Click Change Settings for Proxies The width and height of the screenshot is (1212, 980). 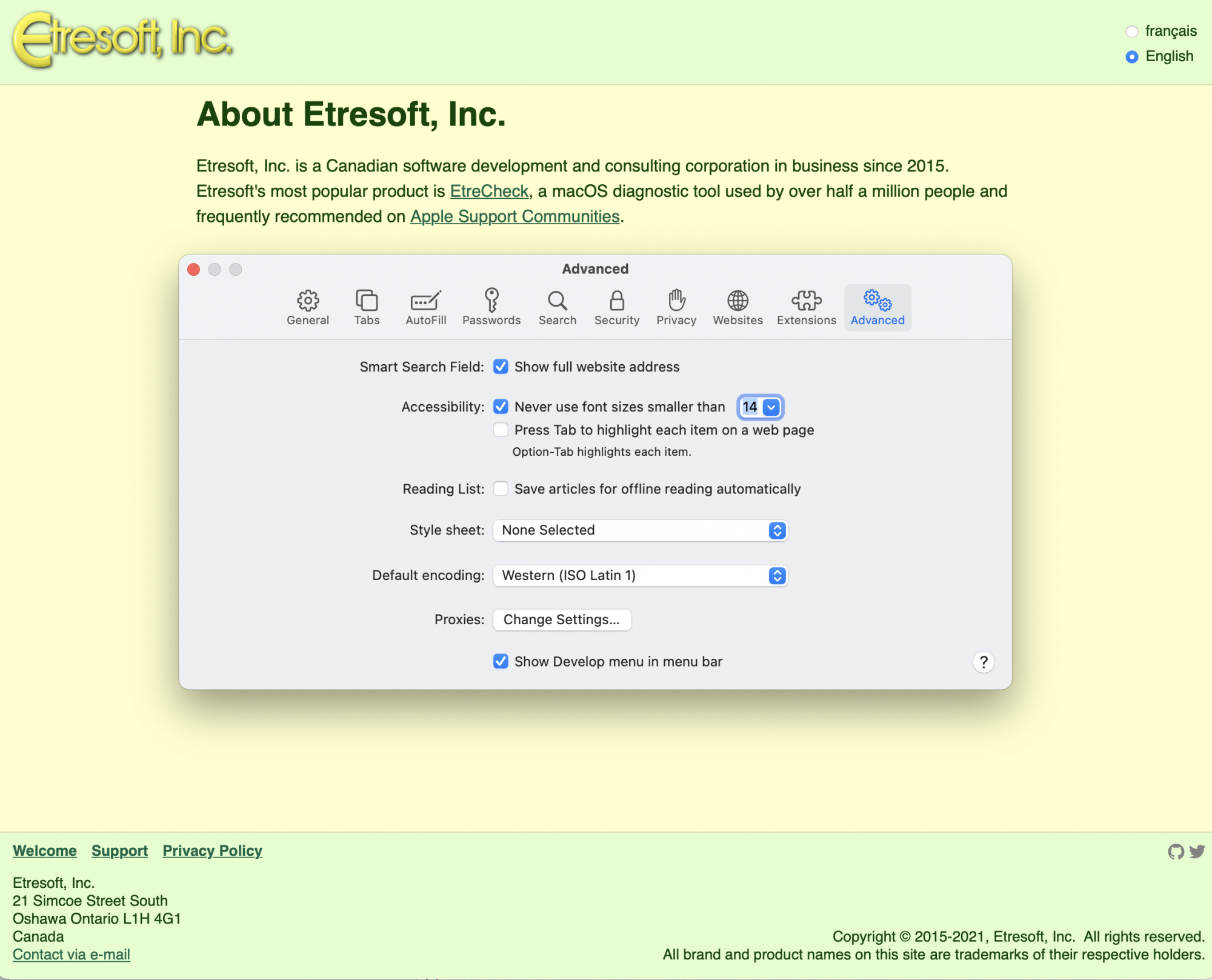(561, 619)
